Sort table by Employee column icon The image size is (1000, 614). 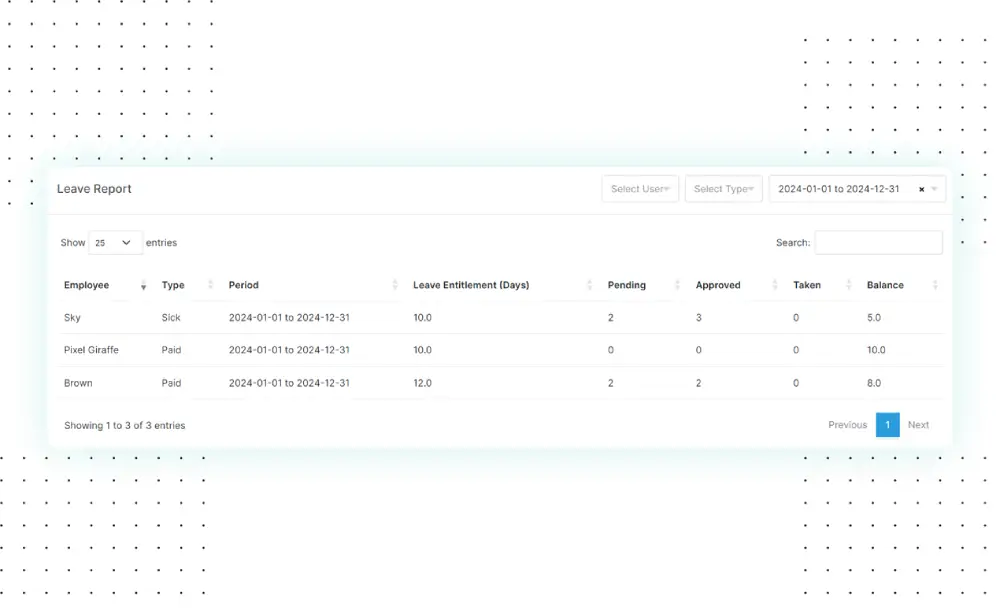[x=143, y=286]
